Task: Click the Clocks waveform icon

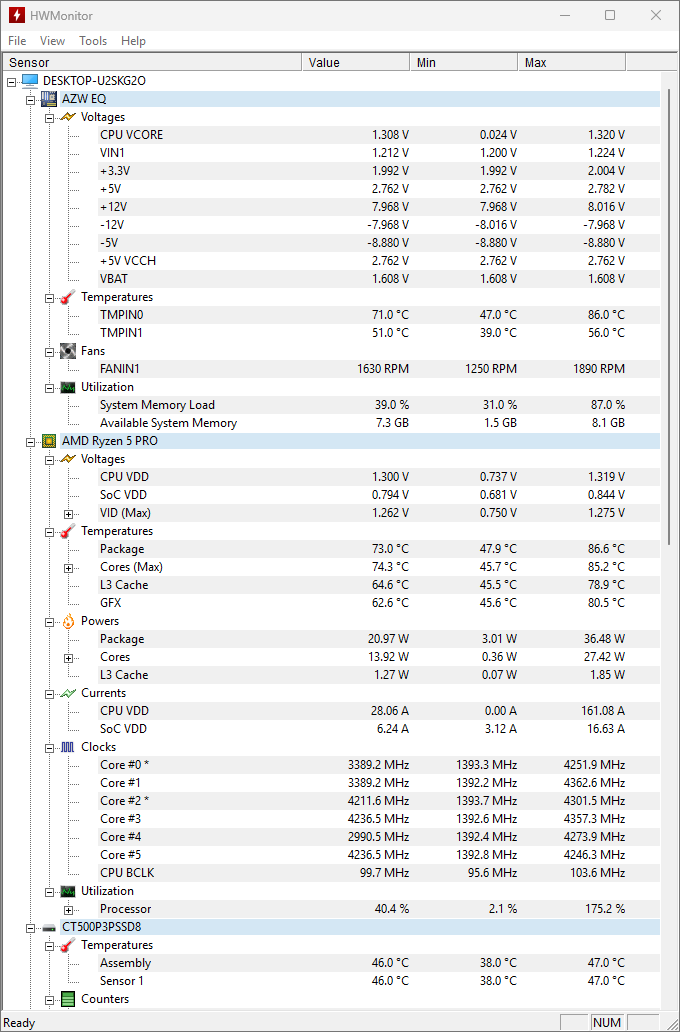Action: tap(68, 747)
